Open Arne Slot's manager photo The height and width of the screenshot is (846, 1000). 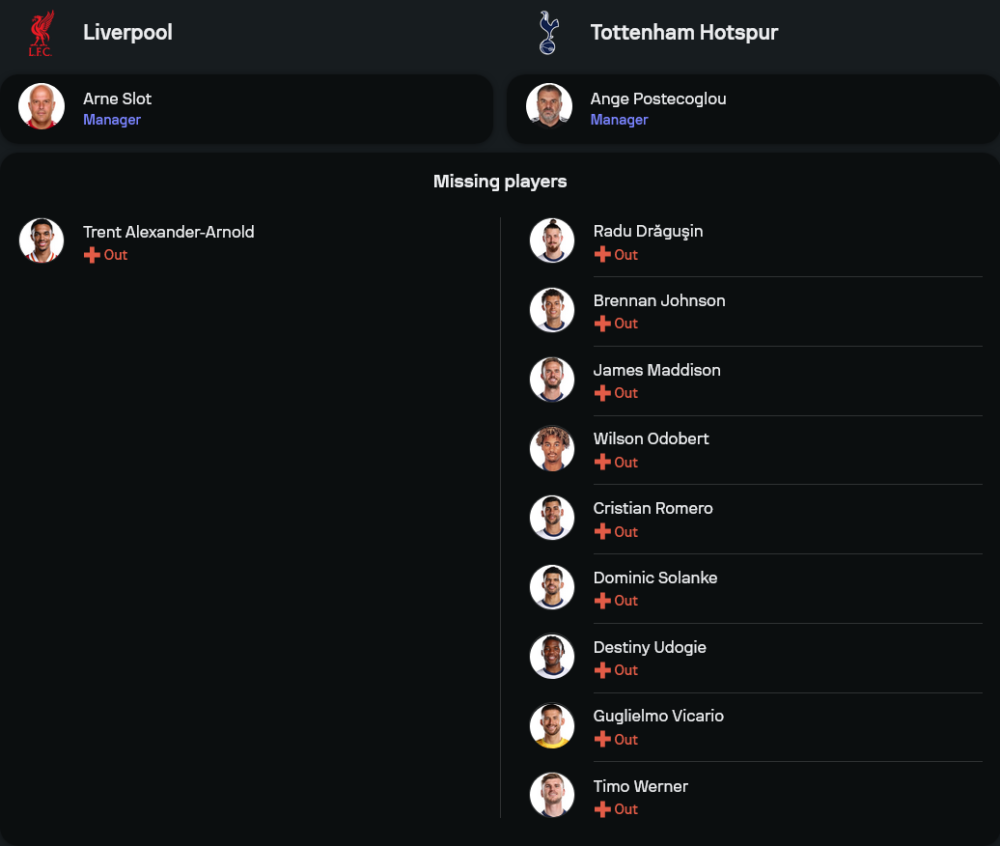pos(42,106)
